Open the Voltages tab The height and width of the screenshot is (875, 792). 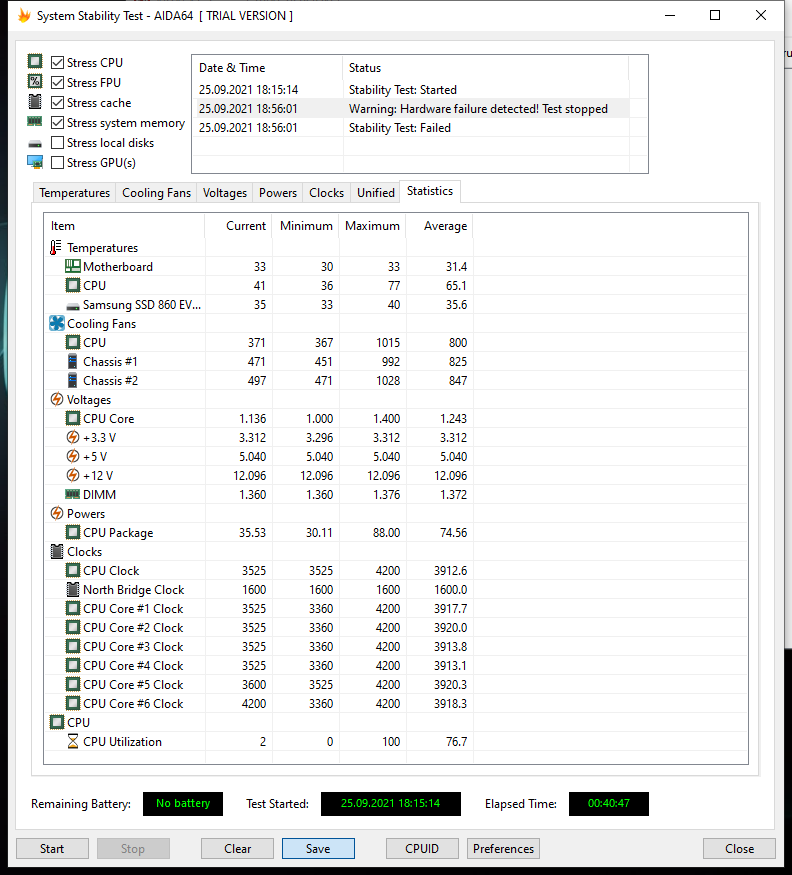click(x=224, y=193)
